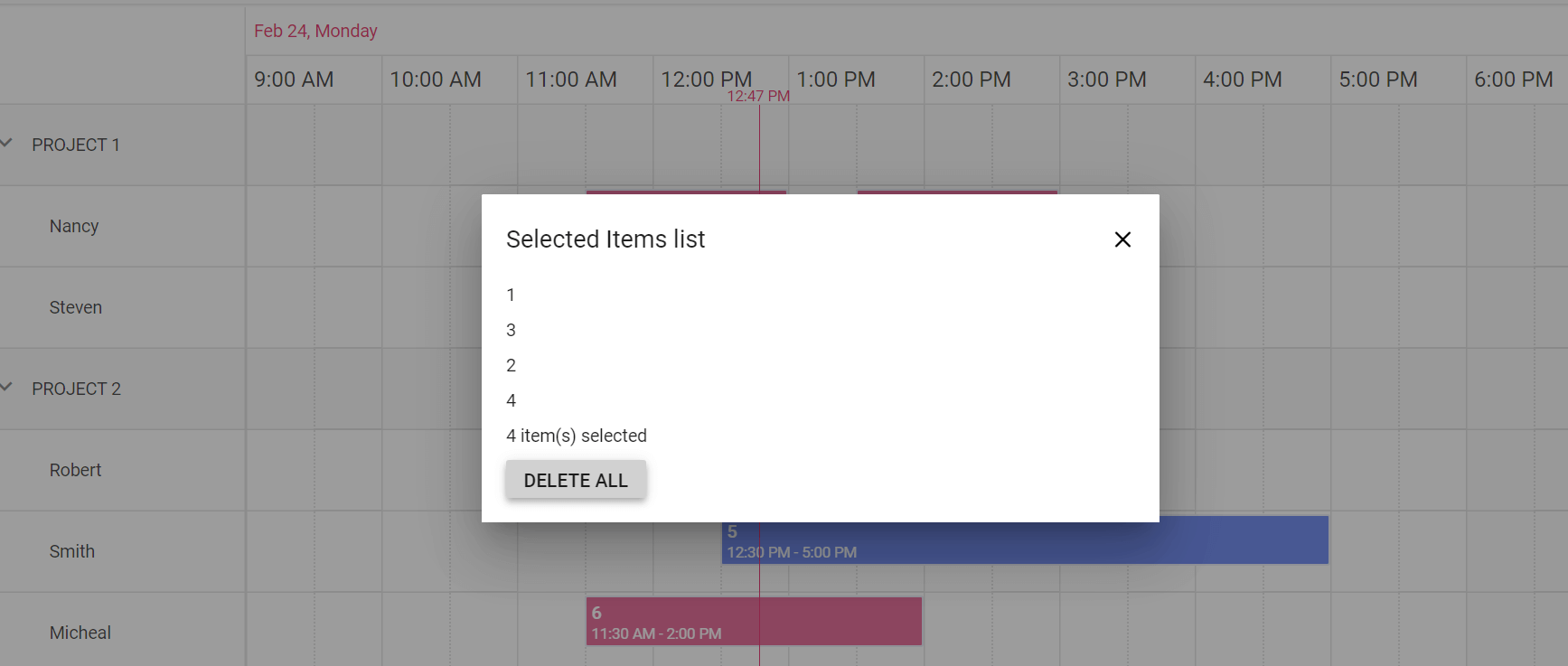The width and height of the screenshot is (1568, 666).
Task: Select the 10:00 AM time header
Action: tap(435, 80)
